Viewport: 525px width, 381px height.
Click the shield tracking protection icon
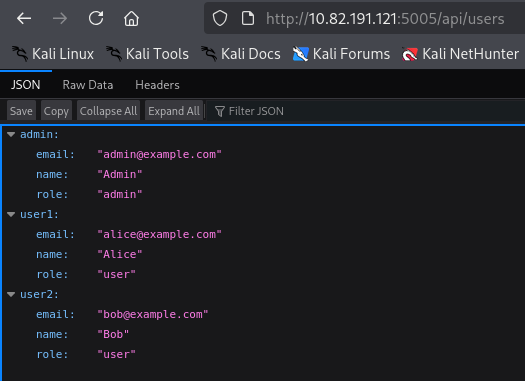220,18
